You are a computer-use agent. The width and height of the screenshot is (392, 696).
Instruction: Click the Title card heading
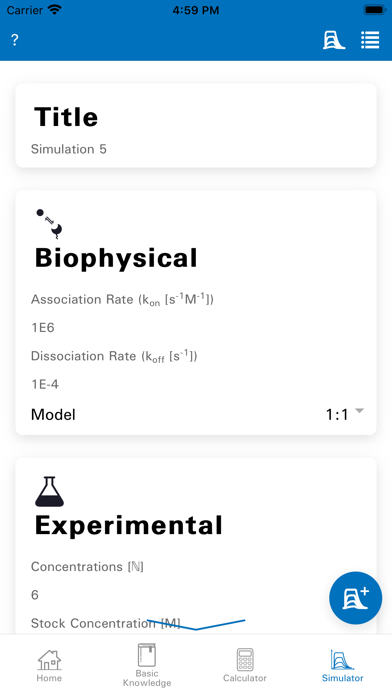coord(66,117)
